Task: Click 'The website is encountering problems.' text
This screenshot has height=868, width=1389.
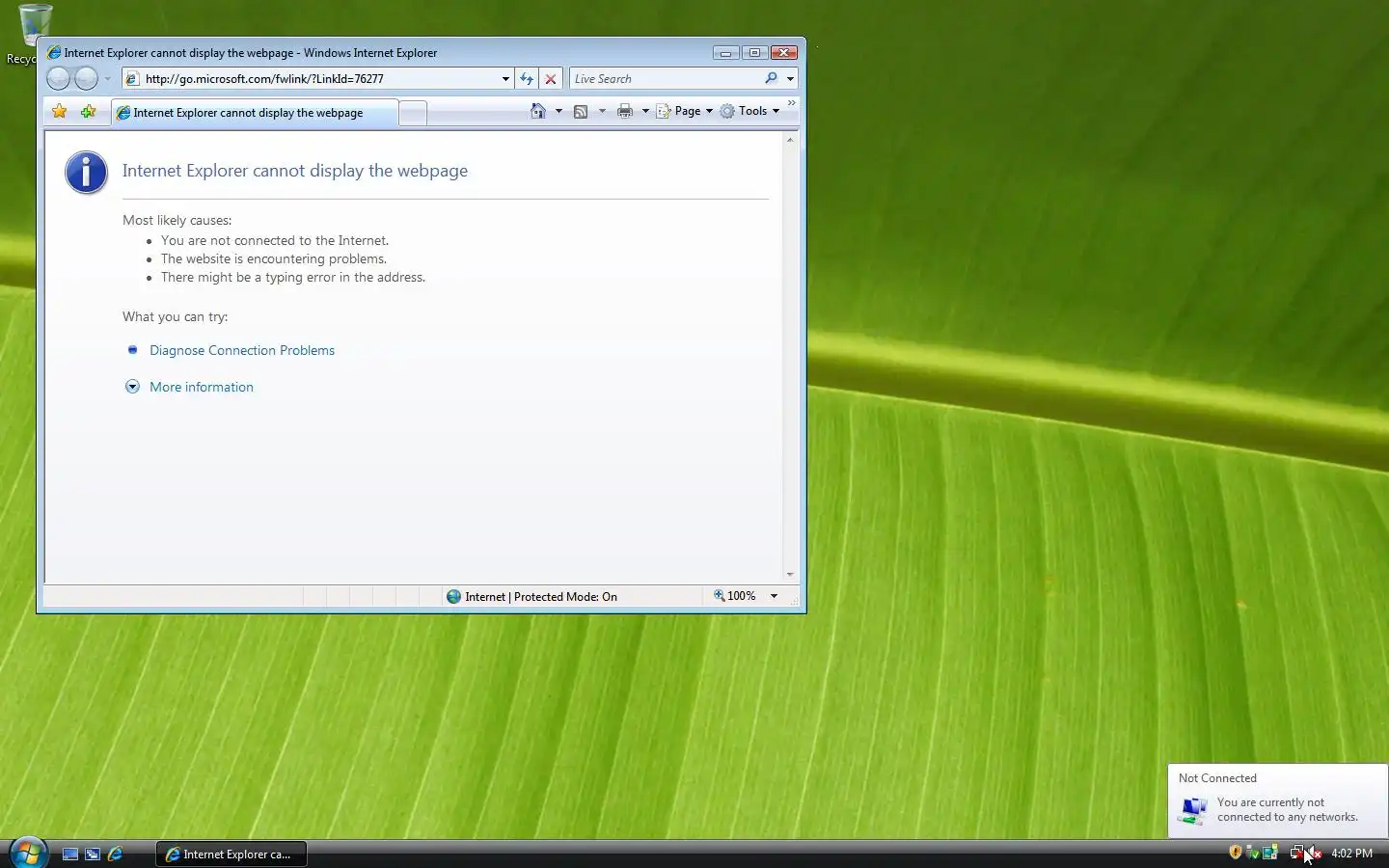Action: (x=274, y=258)
